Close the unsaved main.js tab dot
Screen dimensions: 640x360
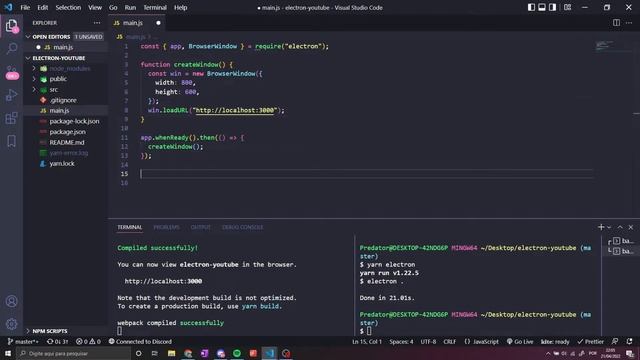click(x=158, y=23)
